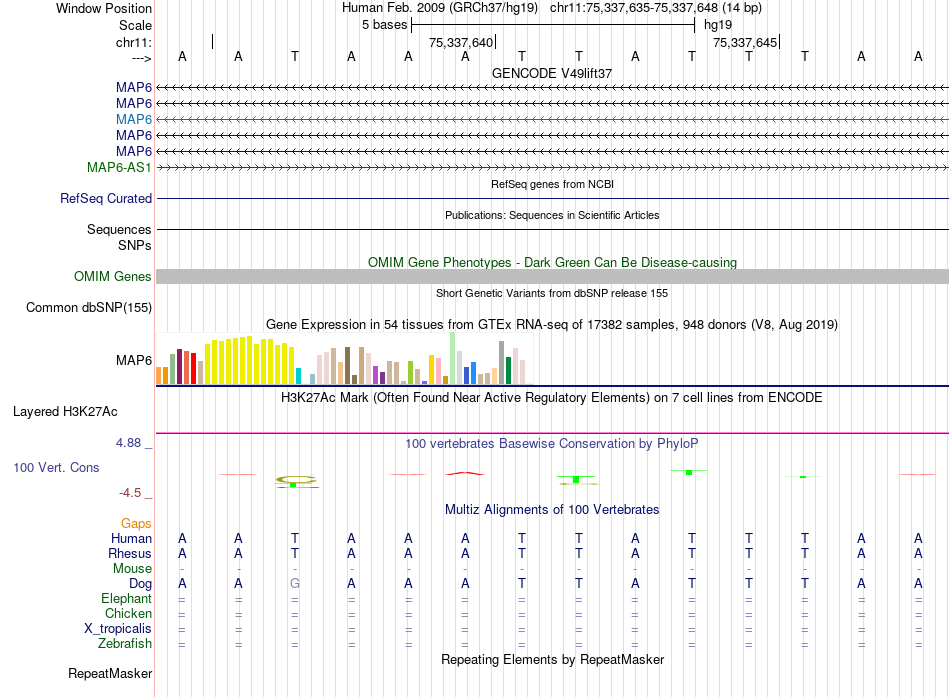950x697 pixels.
Task: Select the Elephant alignment row label
Action: click(x=127, y=599)
